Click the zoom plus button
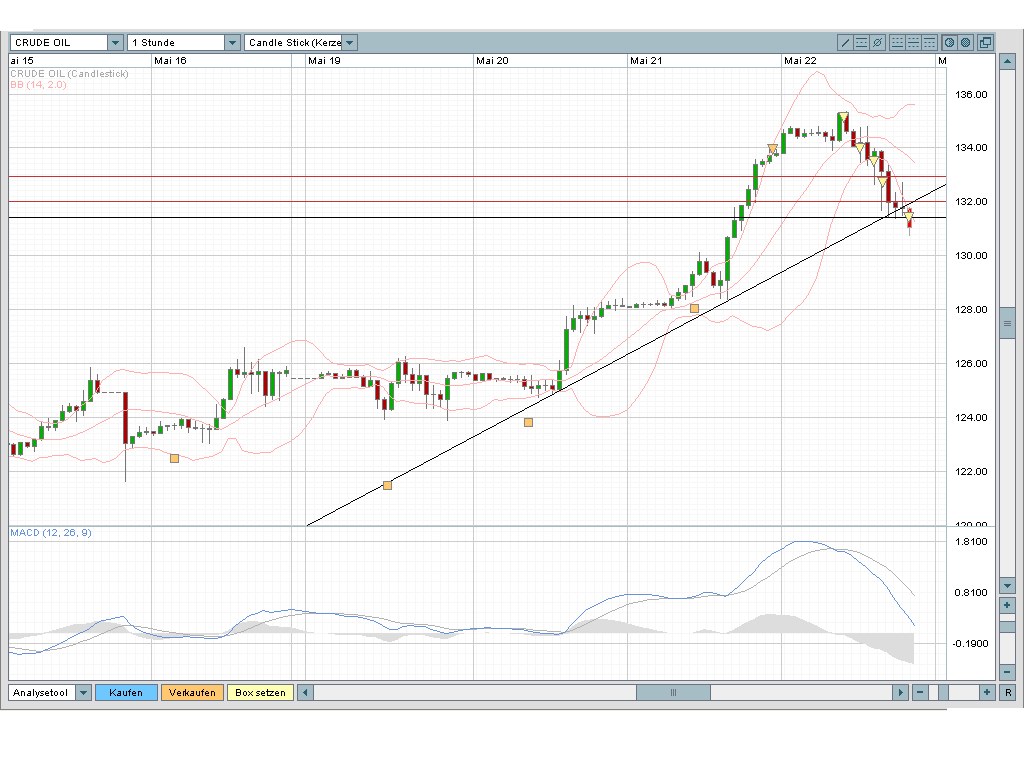1024x768 pixels. coord(987,693)
